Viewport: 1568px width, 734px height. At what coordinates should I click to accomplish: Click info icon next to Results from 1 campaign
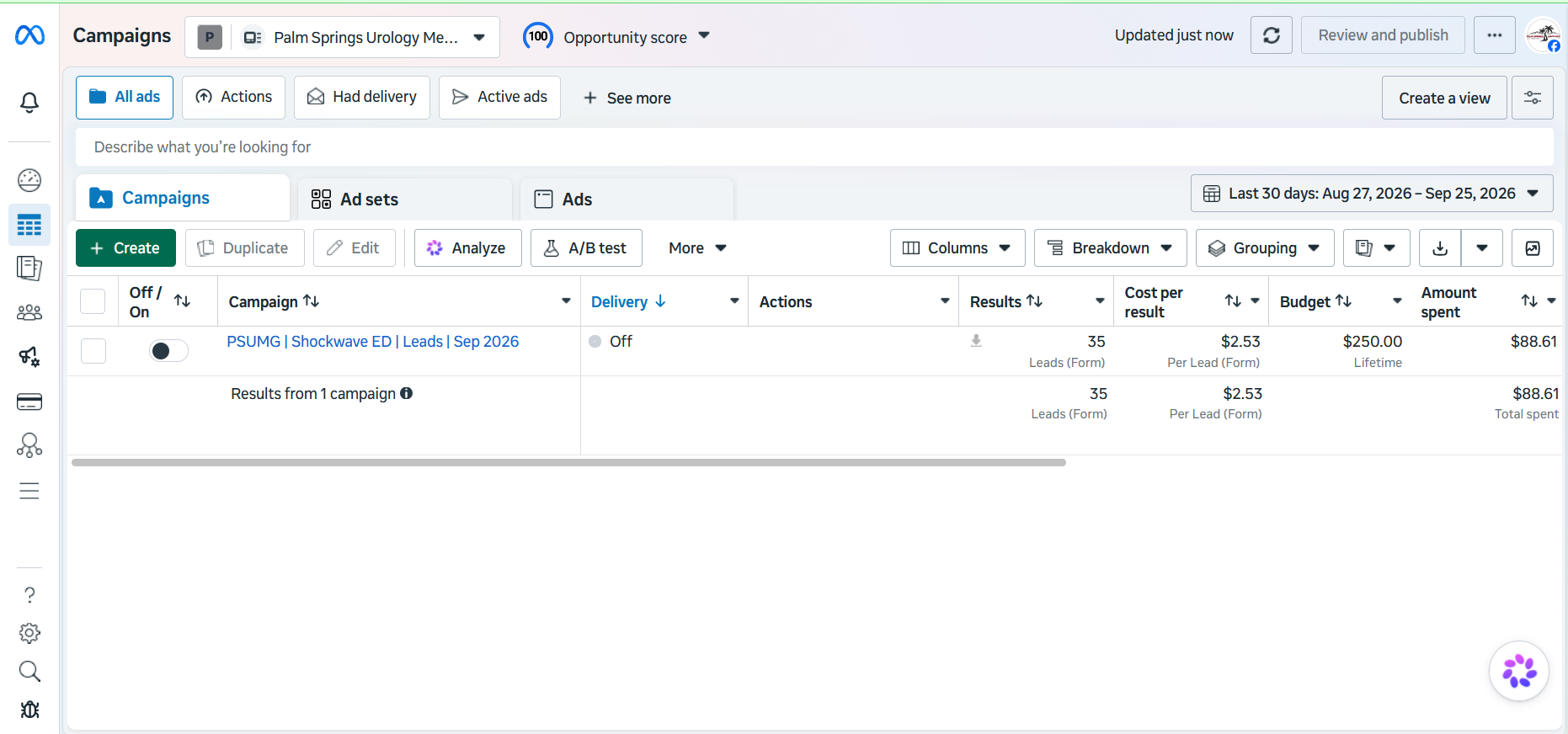[x=407, y=393]
